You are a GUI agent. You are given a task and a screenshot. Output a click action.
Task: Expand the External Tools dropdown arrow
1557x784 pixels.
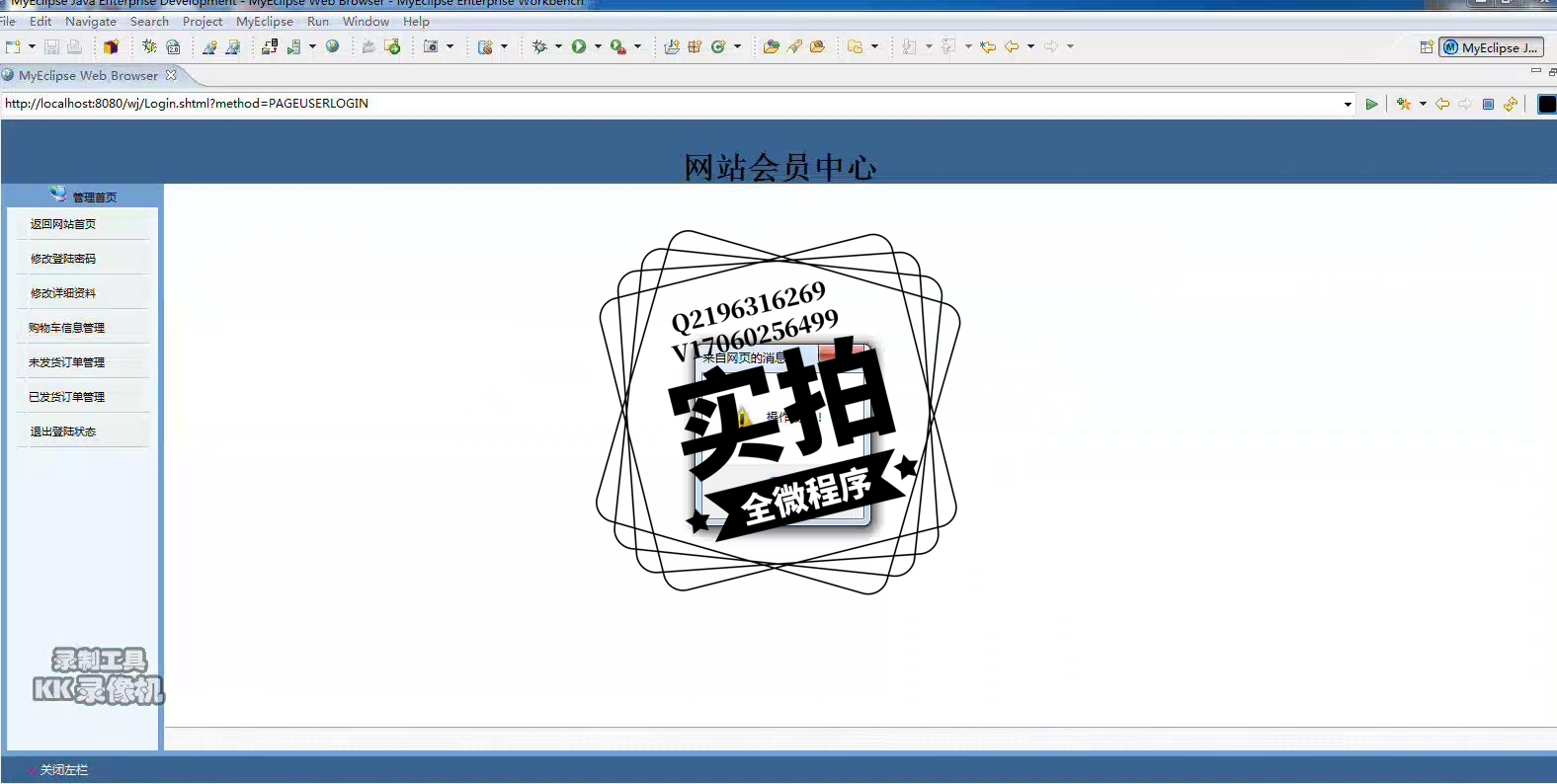coord(637,46)
